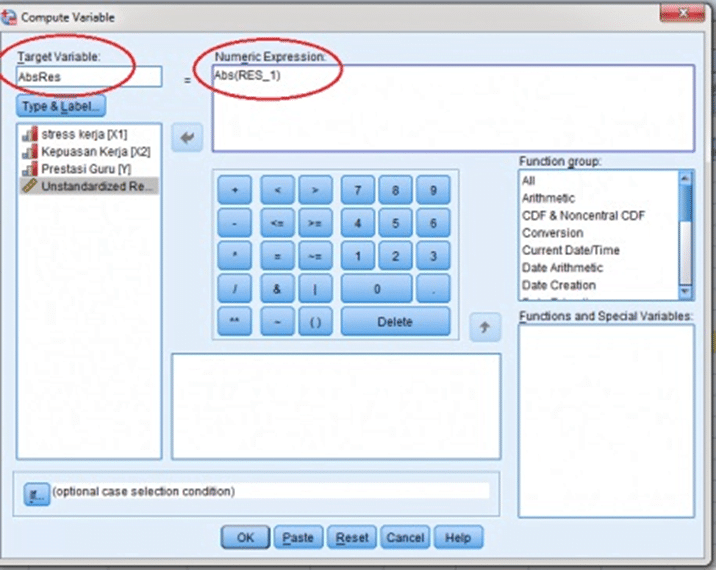The height and width of the screenshot is (570, 716).
Task: Click the less-than operator key
Action: [x=277, y=190]
